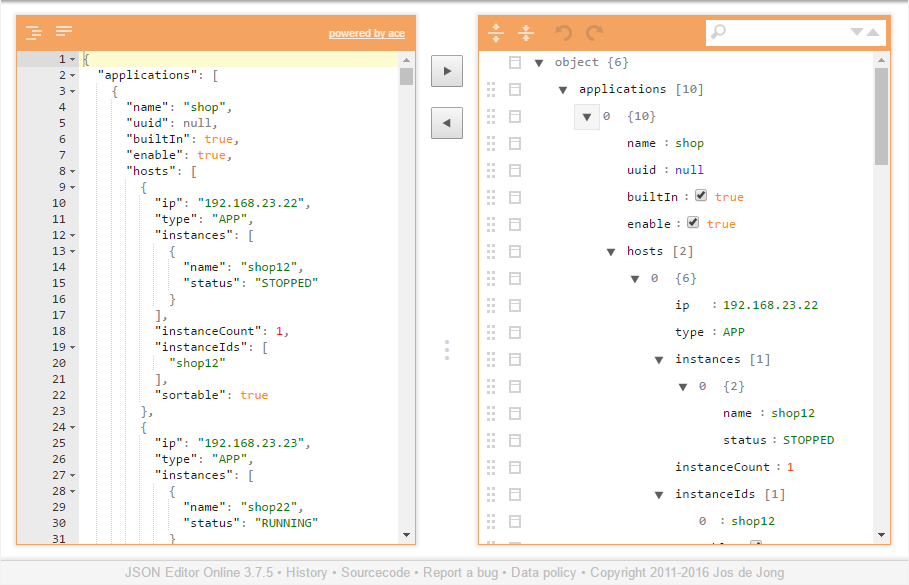Viewport: 909px width, 585px height.
Task: Go to next search result arrow
Action: tap(856, 32)
